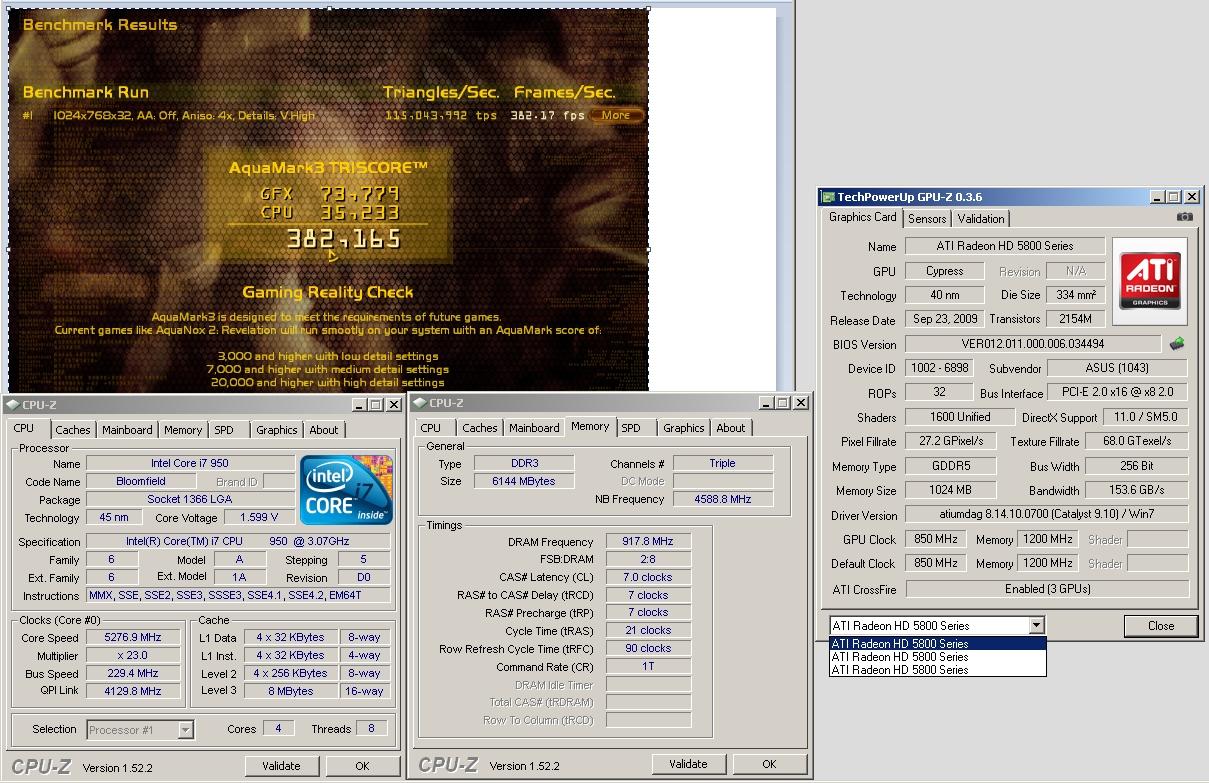Select first ATI Radeon HD 5800 entry

tap(937, 644)
